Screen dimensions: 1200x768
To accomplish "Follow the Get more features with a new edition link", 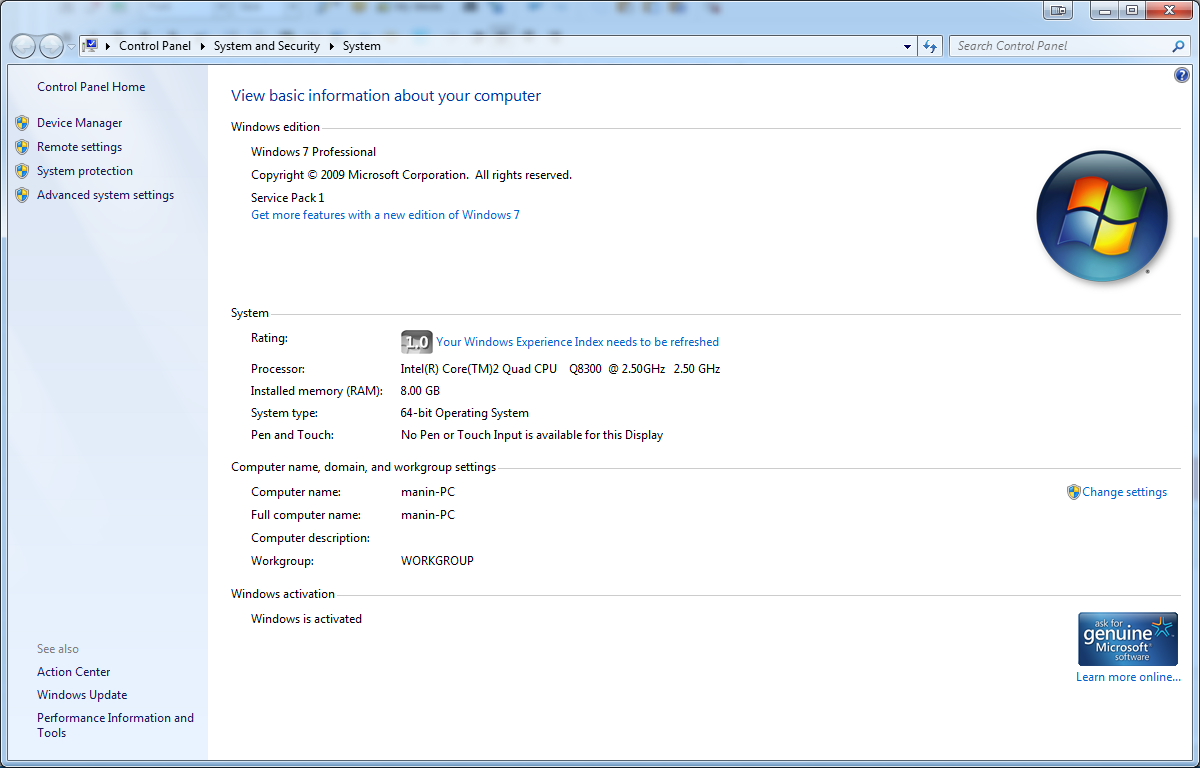I will point(385,215).
